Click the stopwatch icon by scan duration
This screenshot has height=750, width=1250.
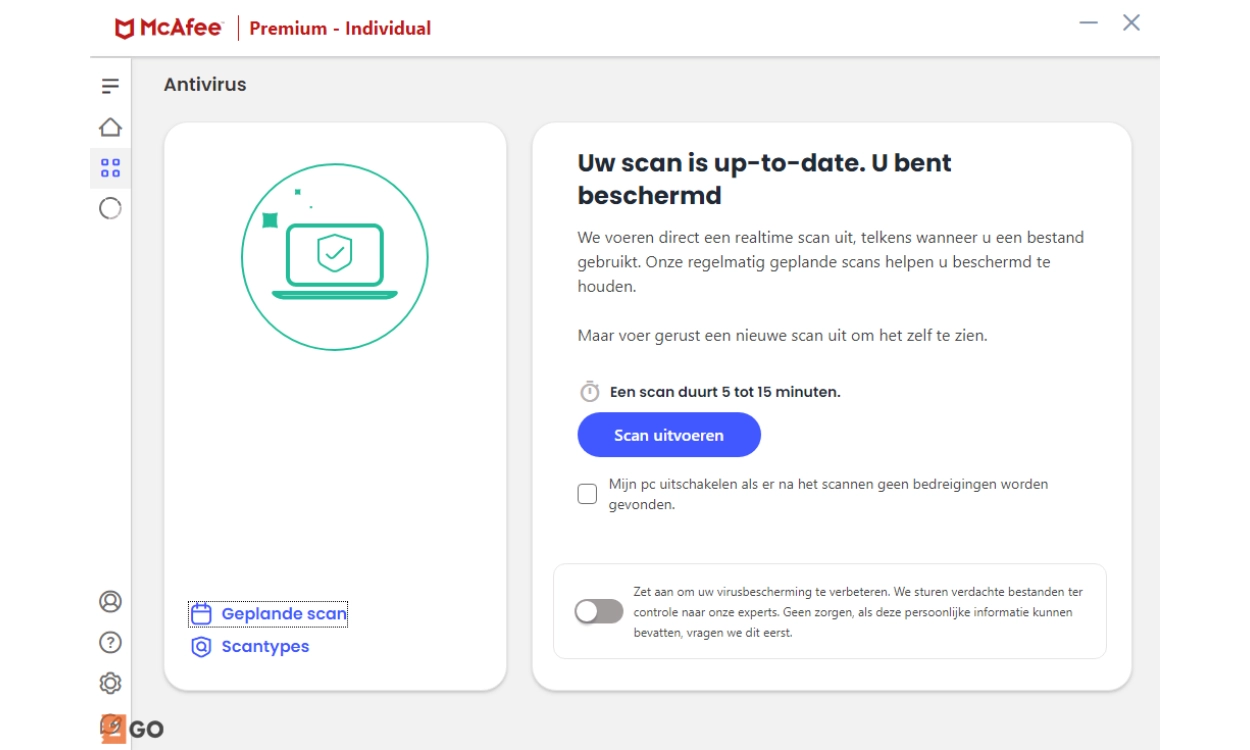coord(590,392)
